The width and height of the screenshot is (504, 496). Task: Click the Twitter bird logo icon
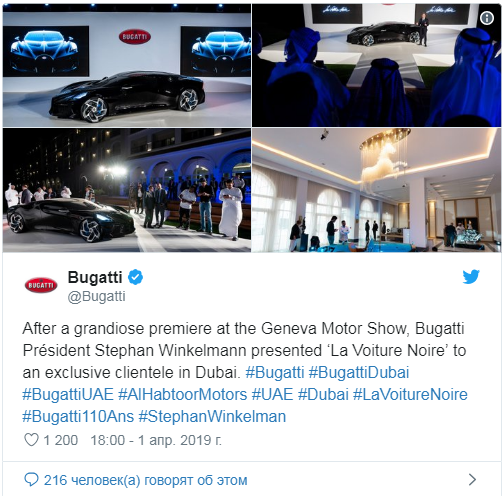pos(471,277)
